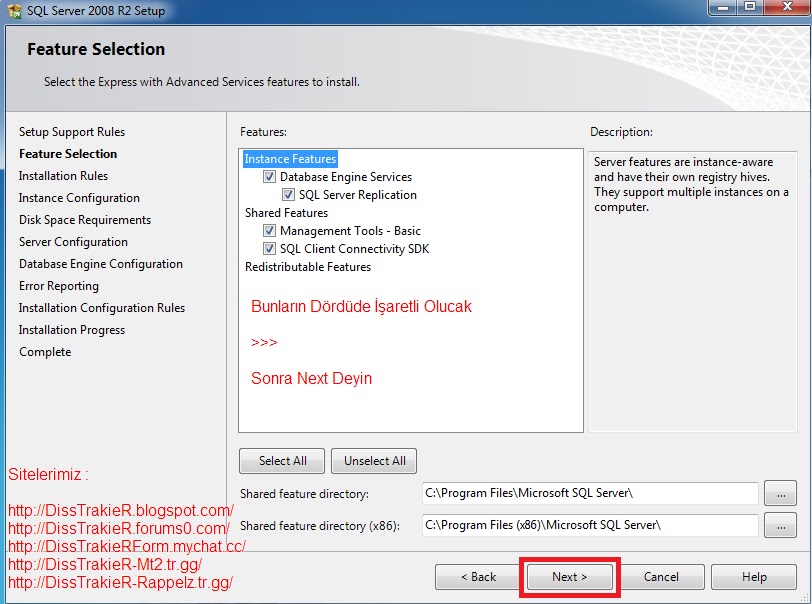Edit the Shared feature directory path field

[x=590, y=493]
